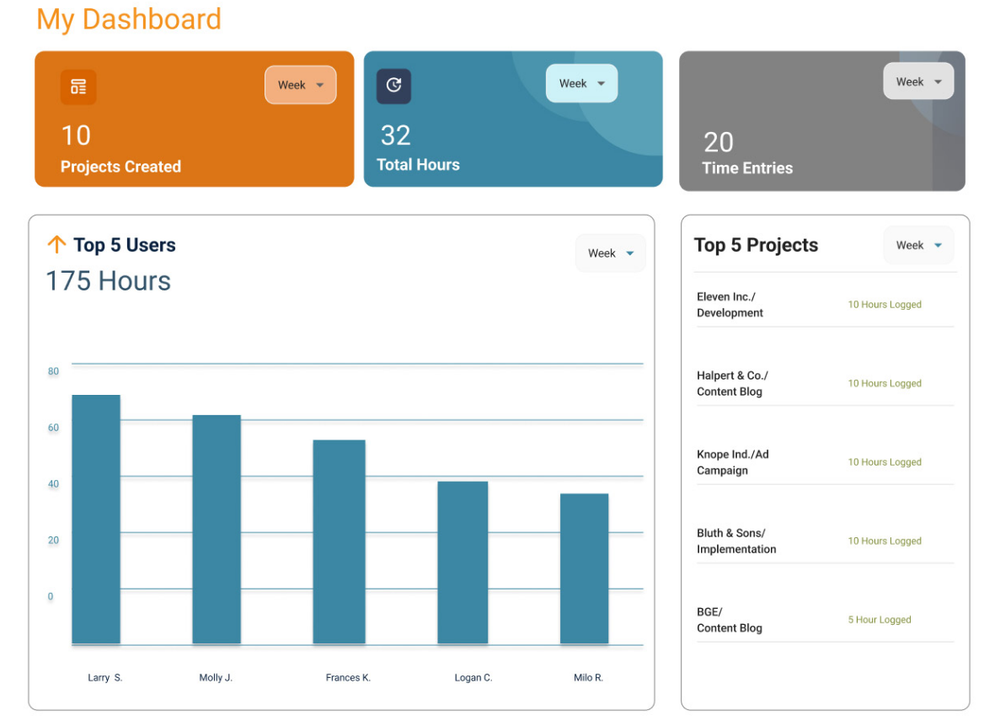1000x719 pixels.
Task: Click hours logged for Knope Ind./Ad Campaign
Action: click(885, 462)
